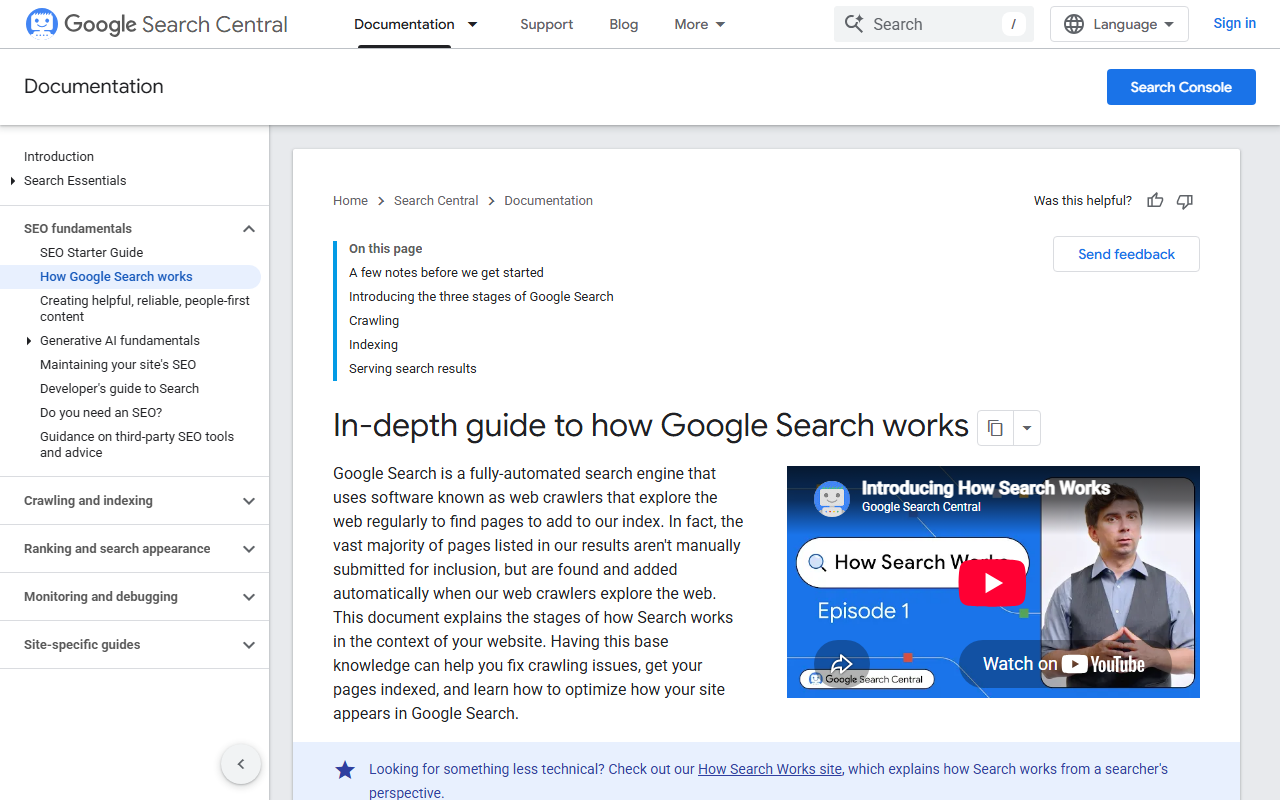Open Do you need an SEO?
The width and height of the screenshot is (1280, 800).
pyautogui.click(x=101, y=413)
